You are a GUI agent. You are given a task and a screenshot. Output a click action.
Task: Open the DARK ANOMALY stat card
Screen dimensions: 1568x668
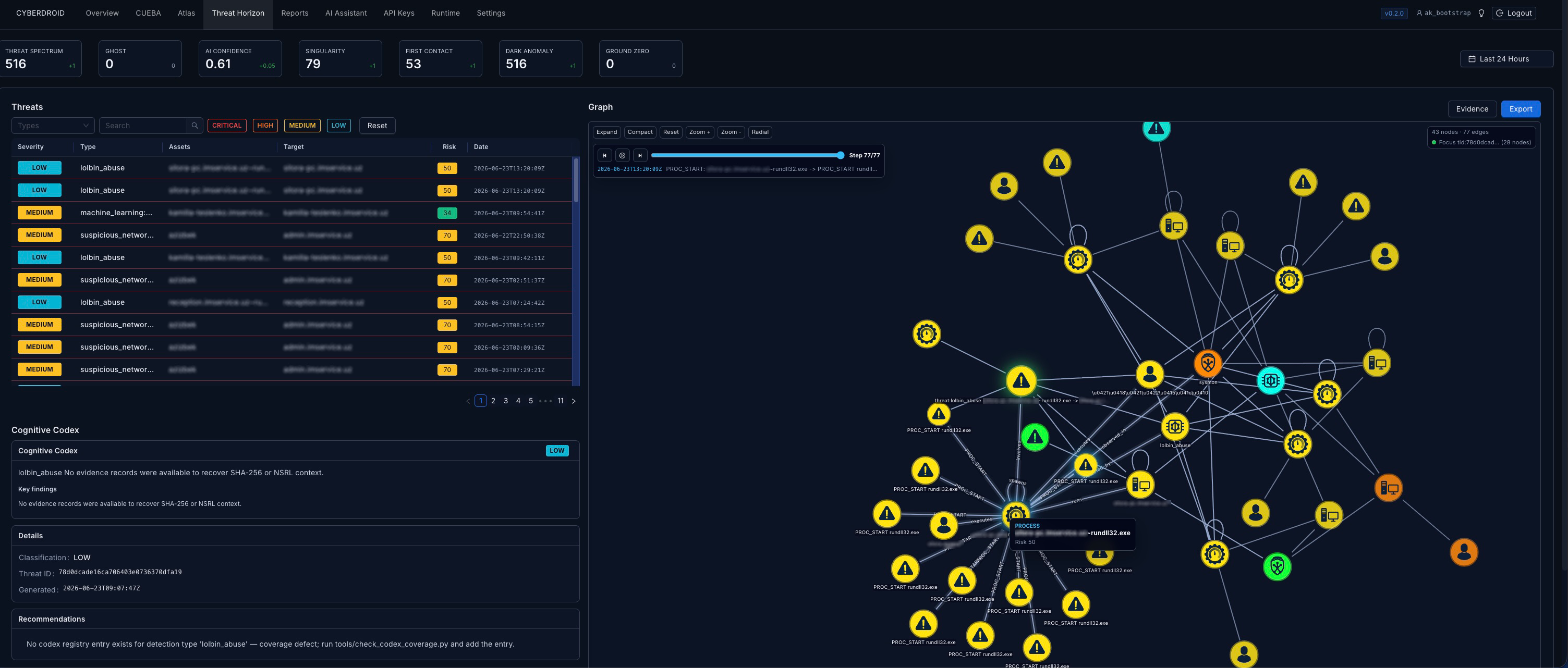(x=540, y=58)
